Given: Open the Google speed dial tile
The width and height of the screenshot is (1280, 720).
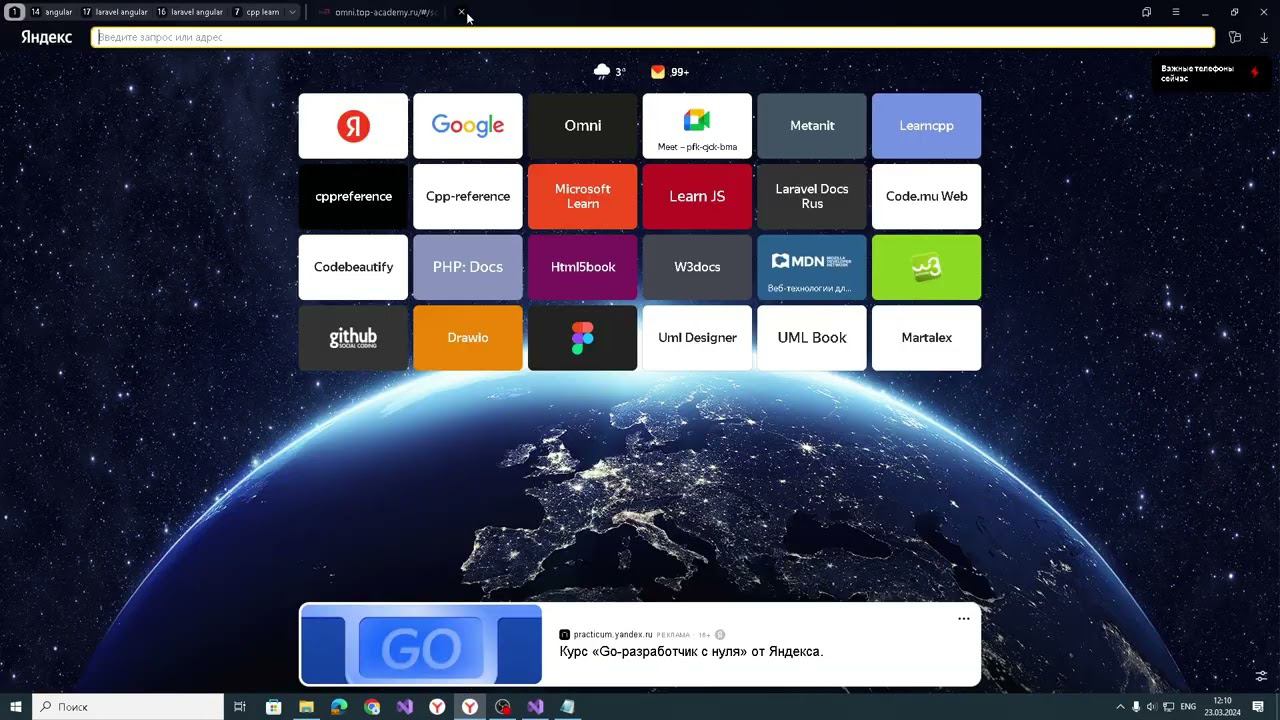Looking at the screenshot, I should [x=468, y=126].
